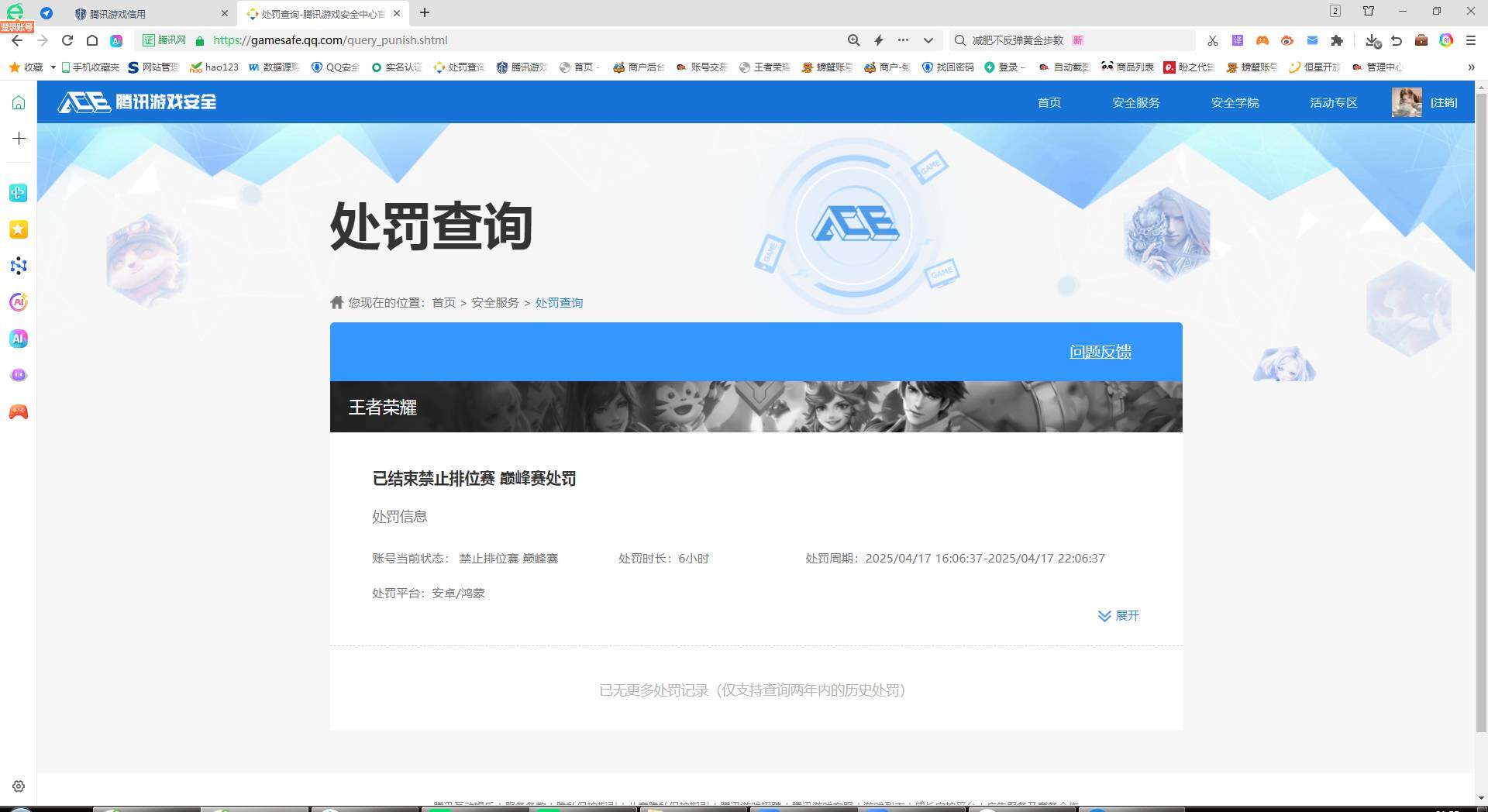Image resolution: width=1488 pixels, height=812 pixels.
Task: Click the colorful AI circle toolbar icon
Action: (x=1446, y=40)
